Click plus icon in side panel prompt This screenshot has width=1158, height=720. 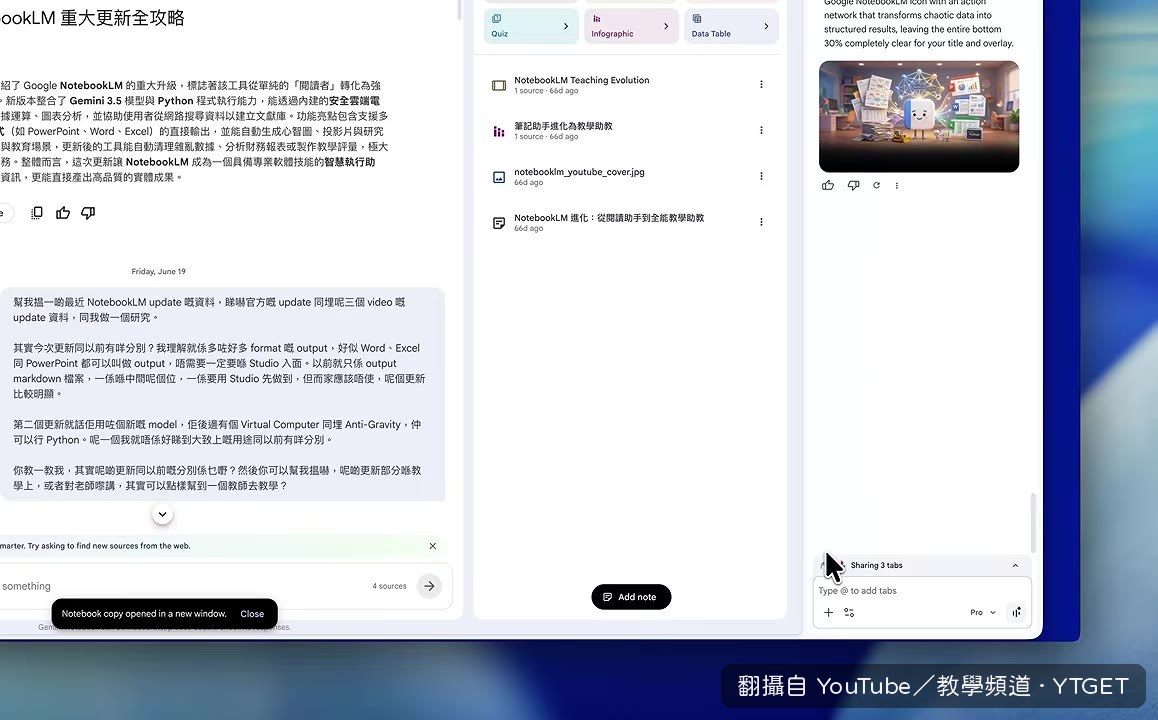pos(828,612)
